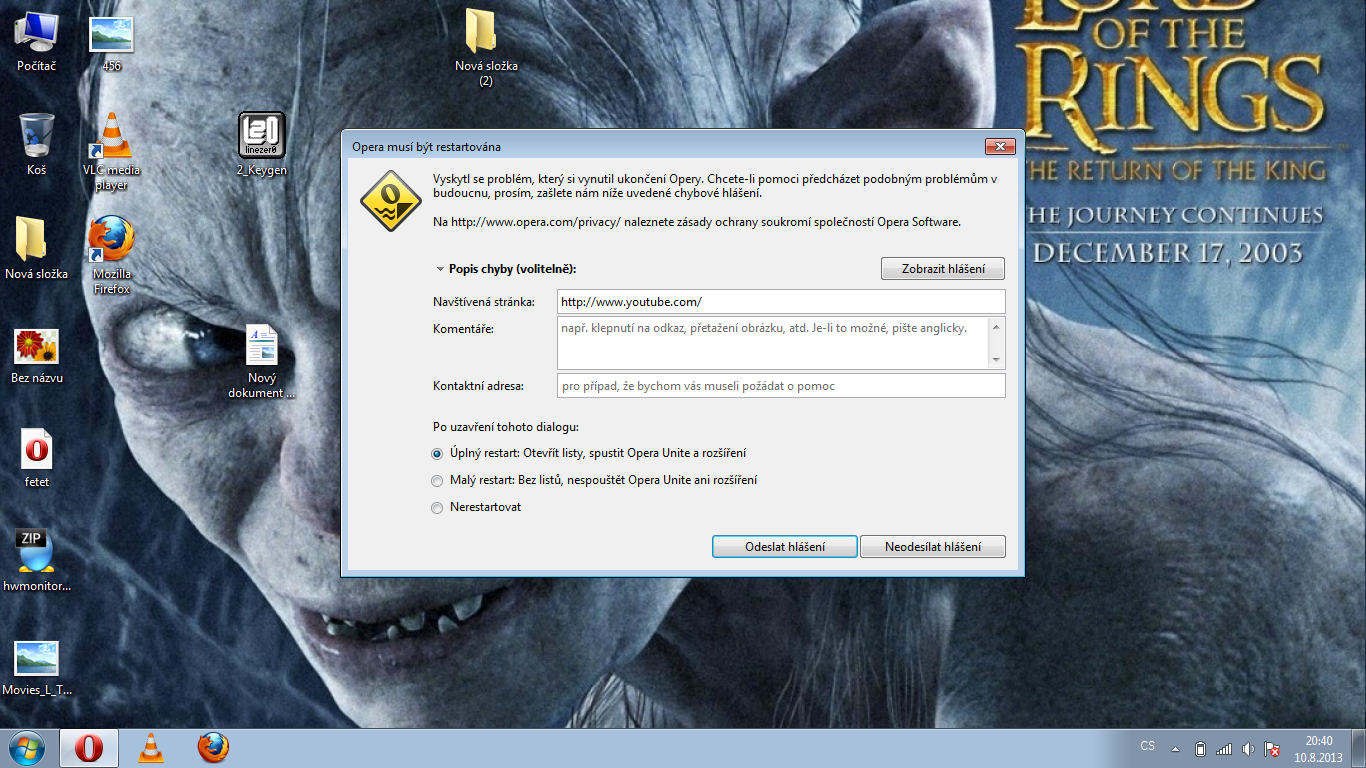Click the Navštívená stránka URL field
Screen dimensions: 1366x768
(x=781, y=301)
